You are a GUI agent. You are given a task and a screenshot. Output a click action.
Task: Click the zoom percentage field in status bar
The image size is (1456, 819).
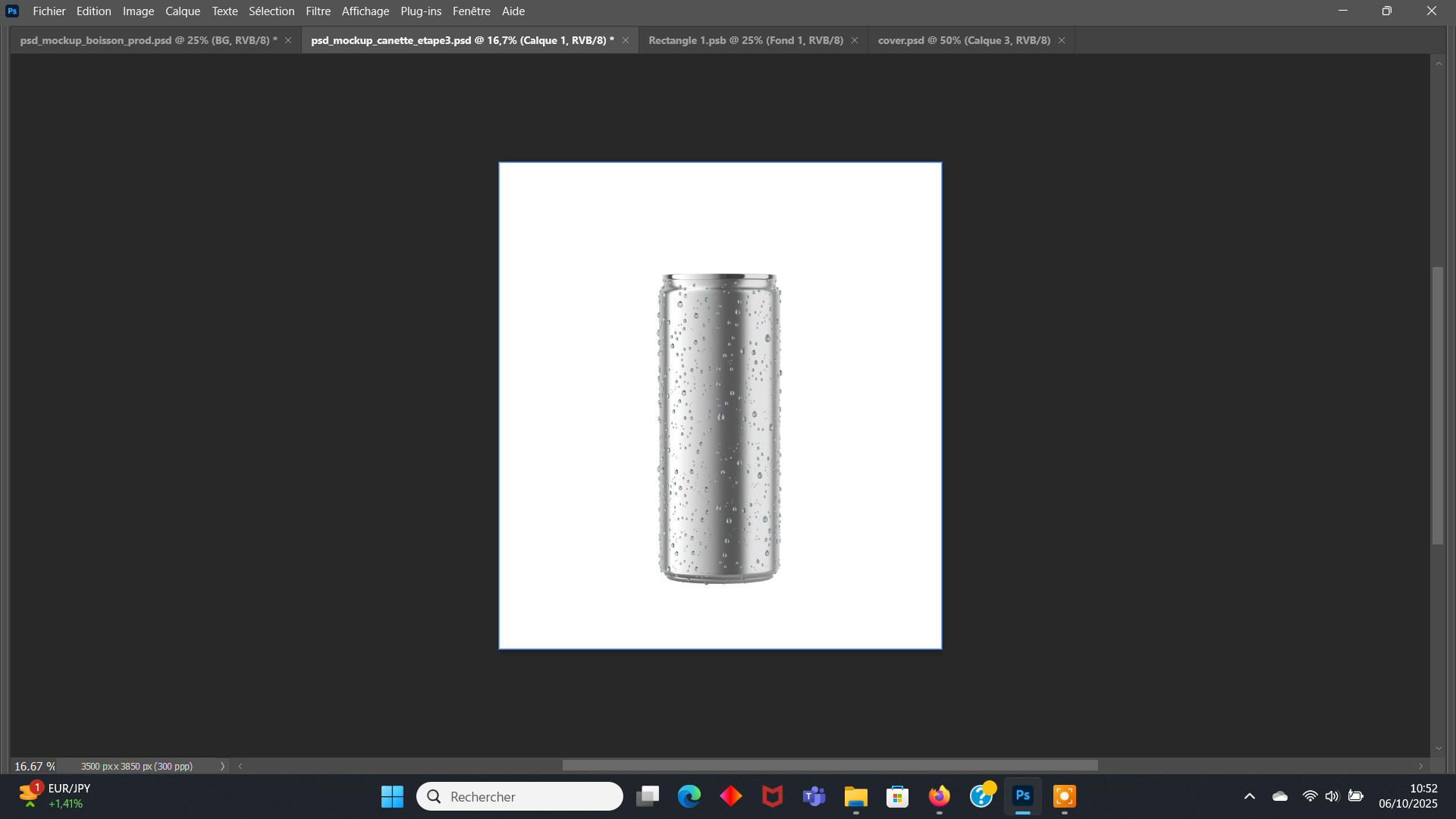pos(34,766)
